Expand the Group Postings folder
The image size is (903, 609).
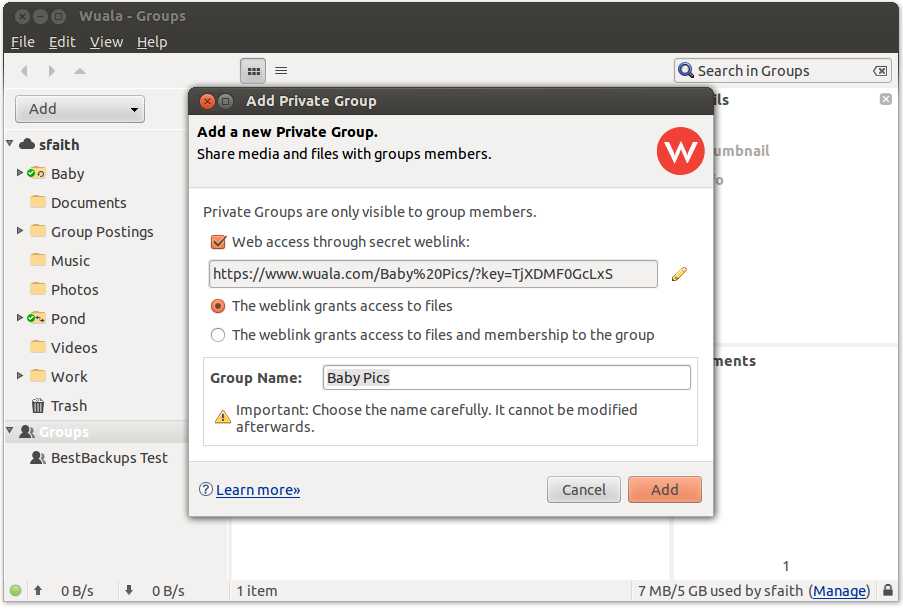click(20, 231)
